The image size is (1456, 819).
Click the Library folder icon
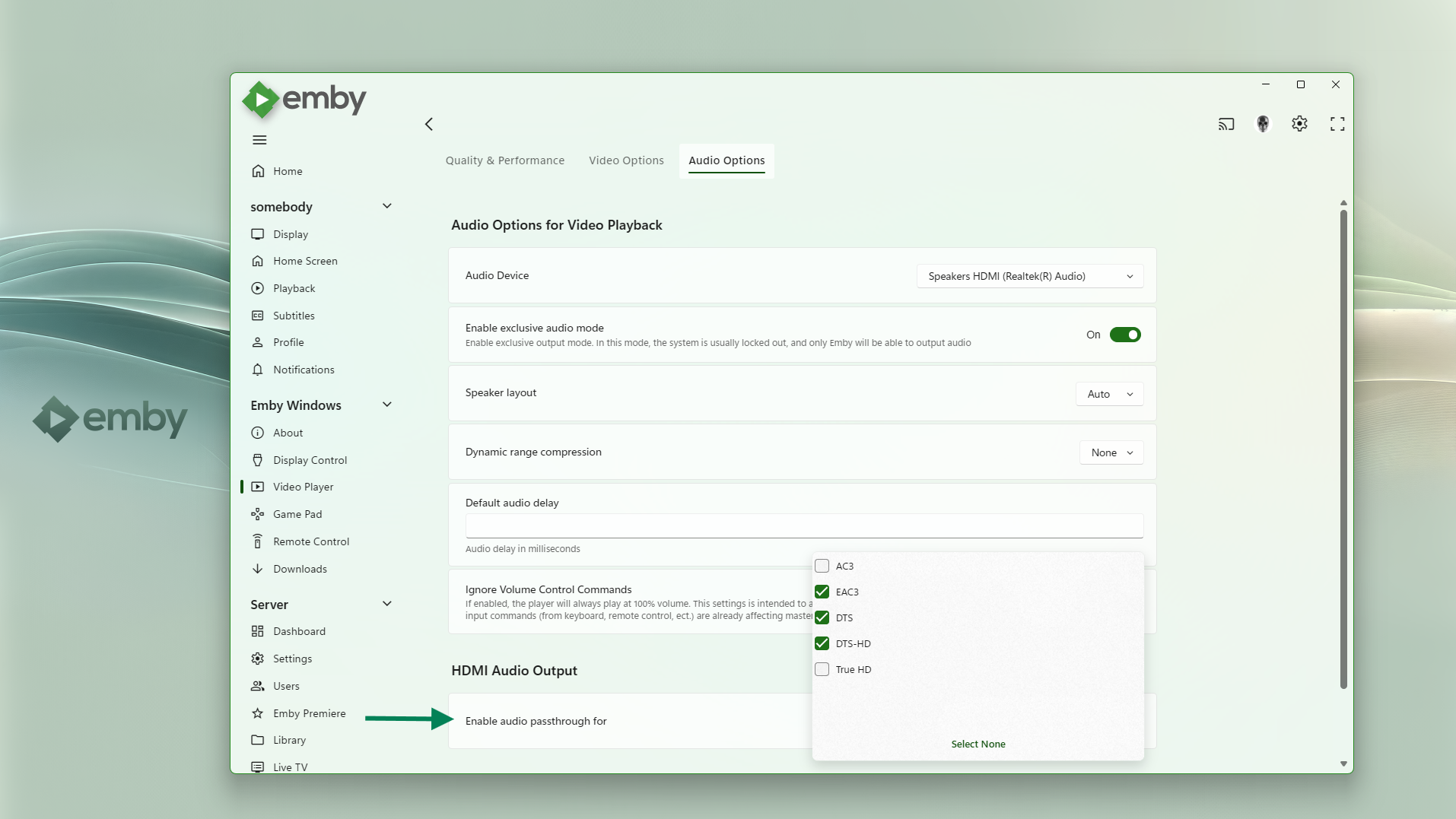coord(258,740)
